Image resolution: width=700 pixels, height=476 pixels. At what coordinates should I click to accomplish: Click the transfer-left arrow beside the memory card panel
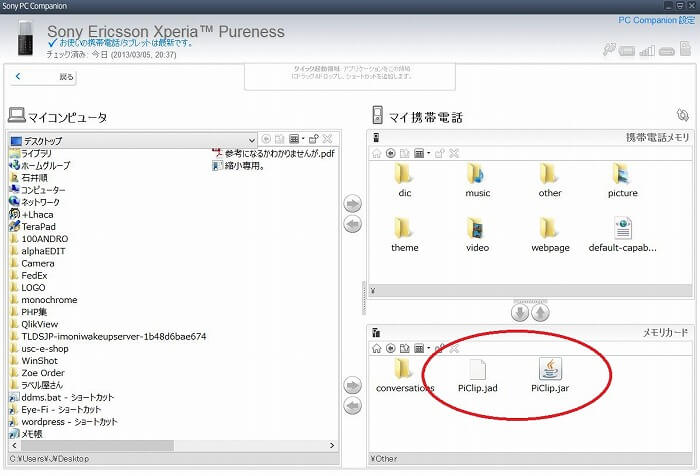coord(352,406)
